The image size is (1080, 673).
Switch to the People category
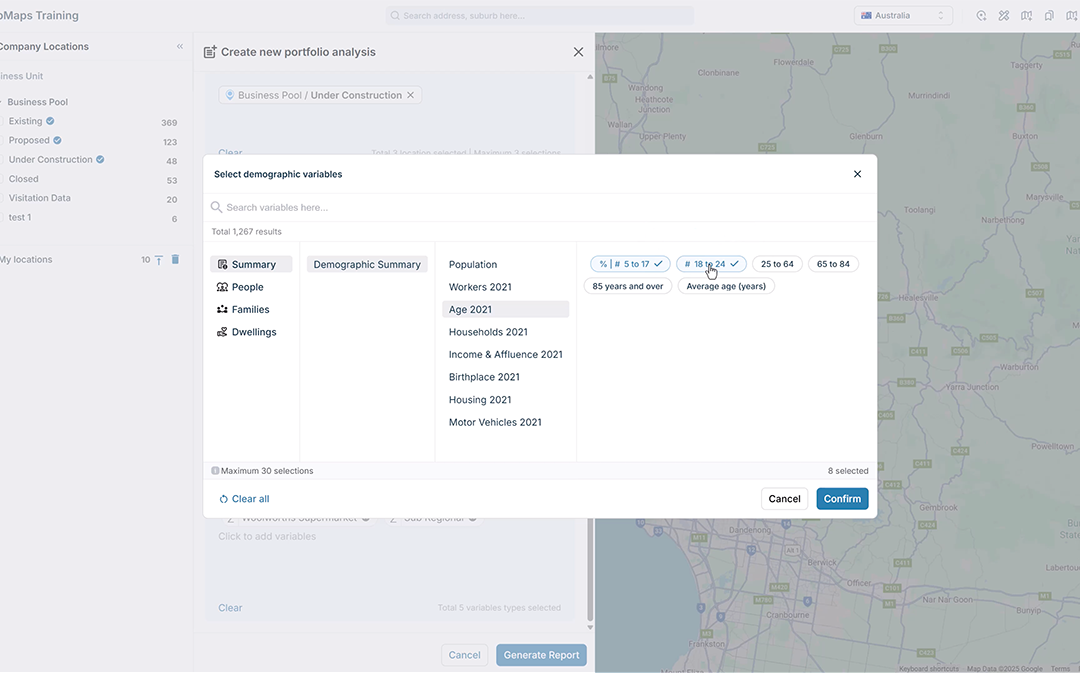click(247, 287)
